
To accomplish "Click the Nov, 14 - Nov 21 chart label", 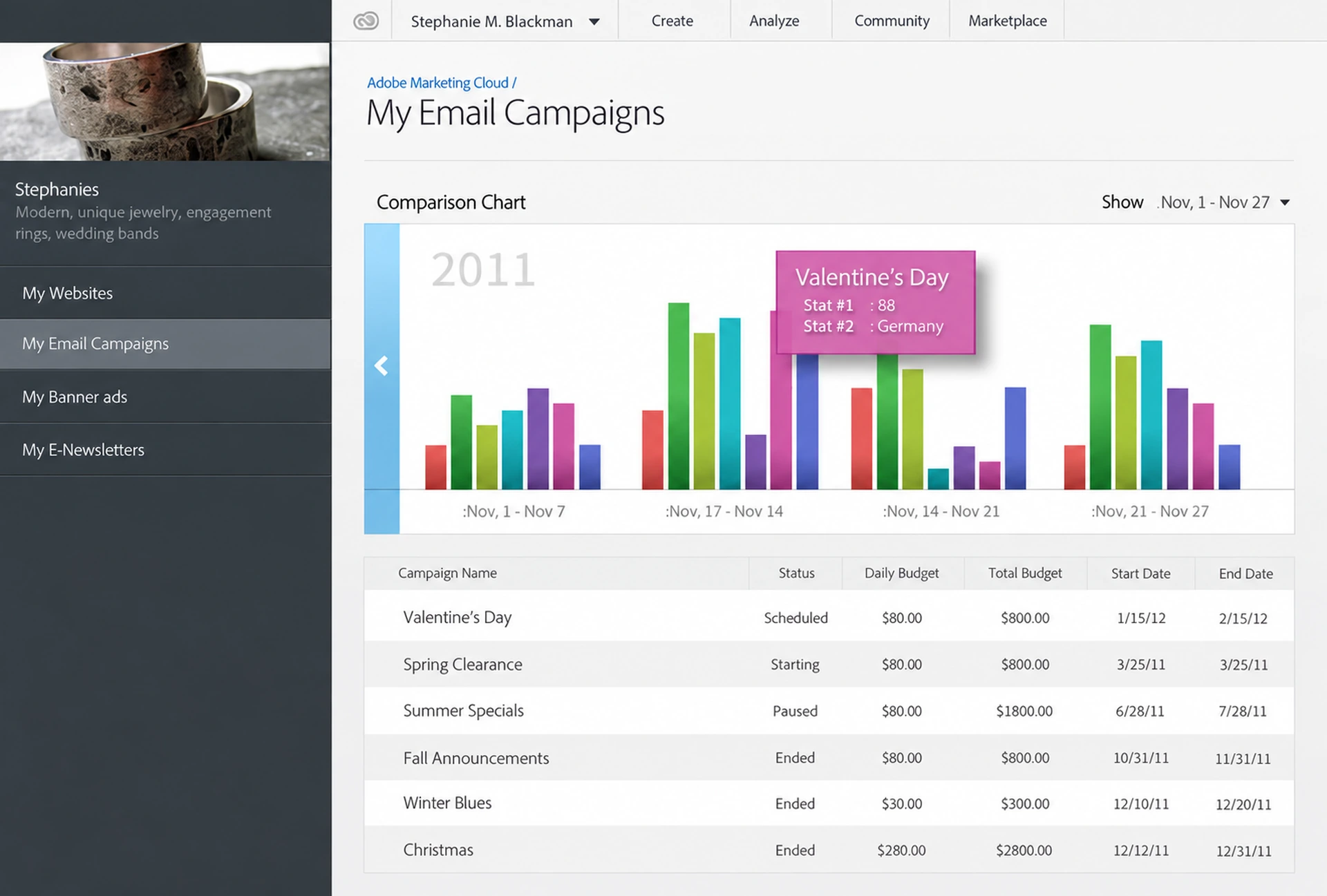I will (x=941, y=511).
